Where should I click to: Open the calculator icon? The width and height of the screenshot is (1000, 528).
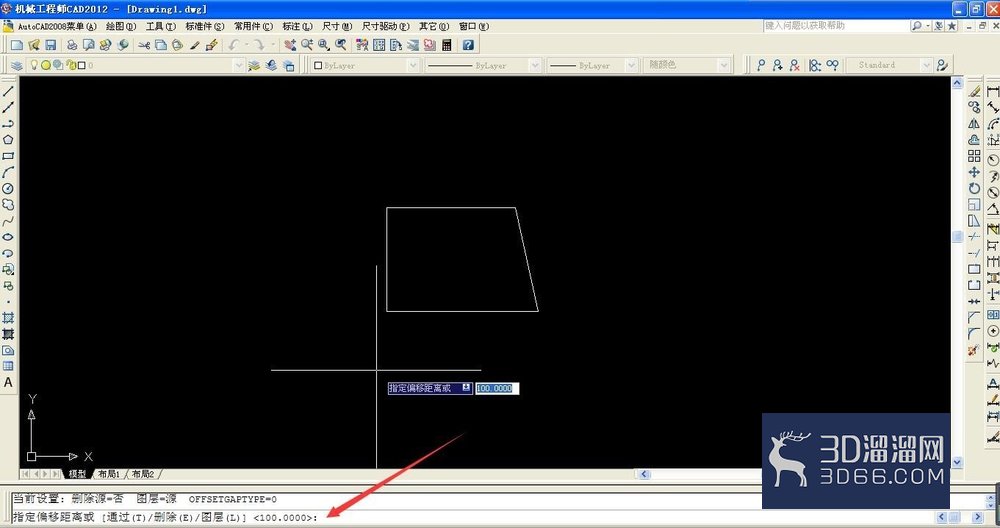[x=446, y=45]
